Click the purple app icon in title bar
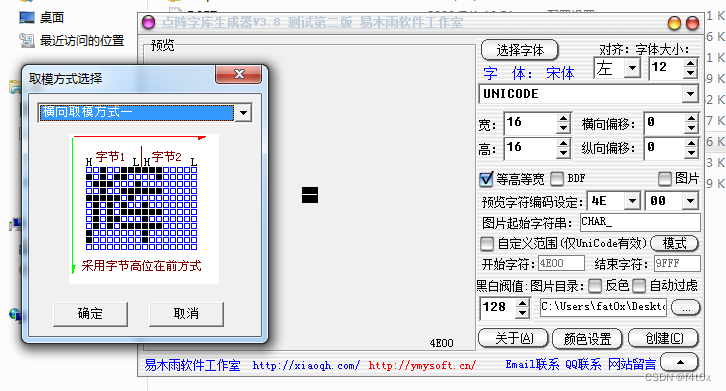The height and width of the screenshot is (391, 726). pyautogui.click(x=149, y=22)
